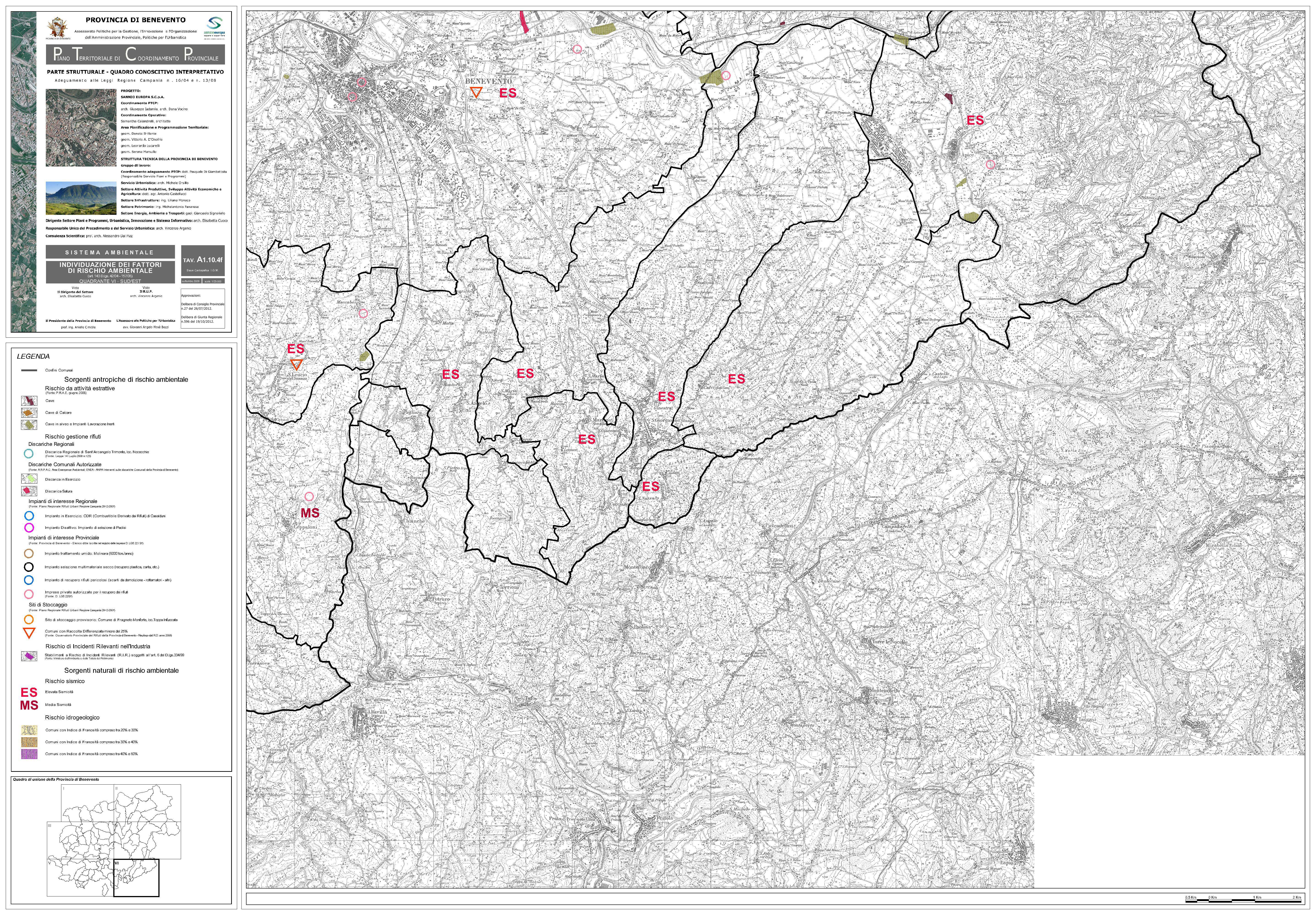Click the Siti di Stoccaggio subheading

click(x=48, y=605)
